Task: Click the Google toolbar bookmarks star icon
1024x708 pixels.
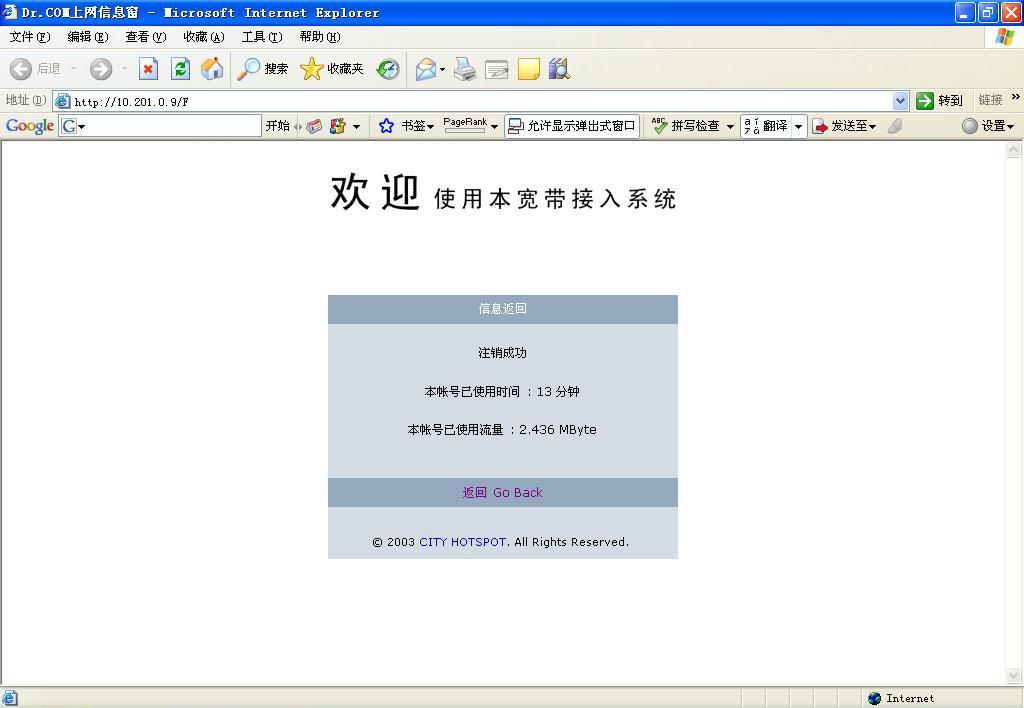Action: 386,126
